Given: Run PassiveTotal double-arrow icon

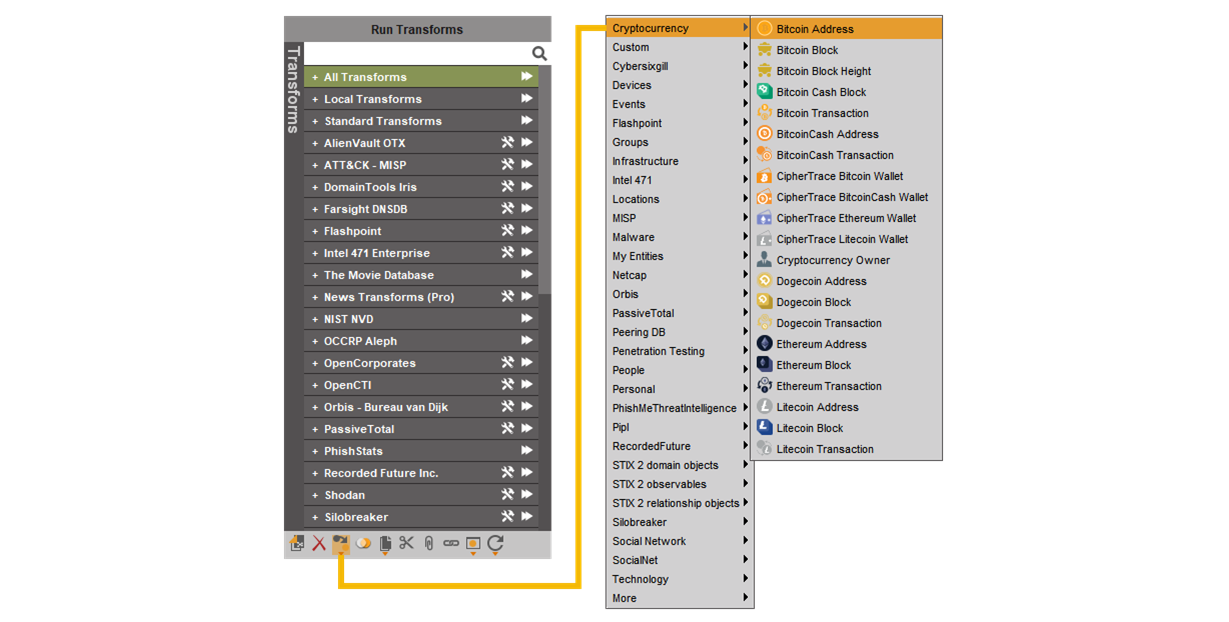Looking at the screenshot, I should click(527, 429).
